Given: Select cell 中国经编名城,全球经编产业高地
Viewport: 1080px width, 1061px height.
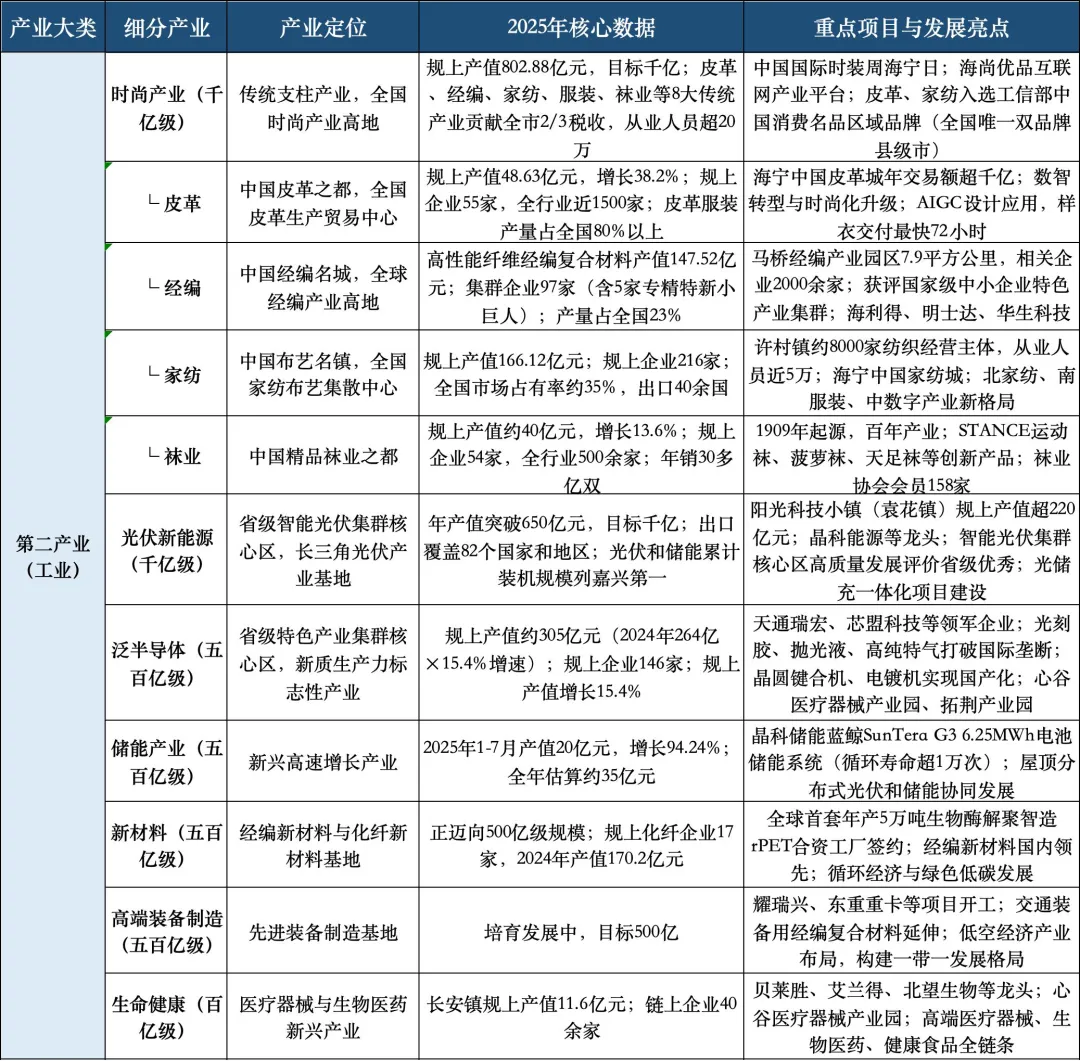Looking at the screenshot, I should (x=323, y=287).
